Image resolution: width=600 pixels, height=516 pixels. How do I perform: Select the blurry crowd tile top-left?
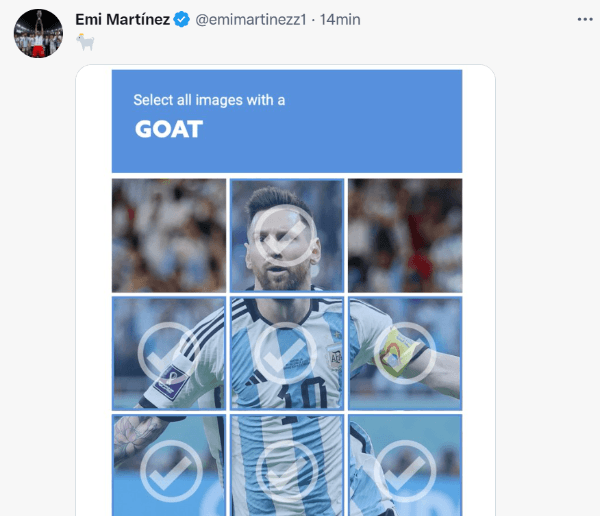[169, 235]
